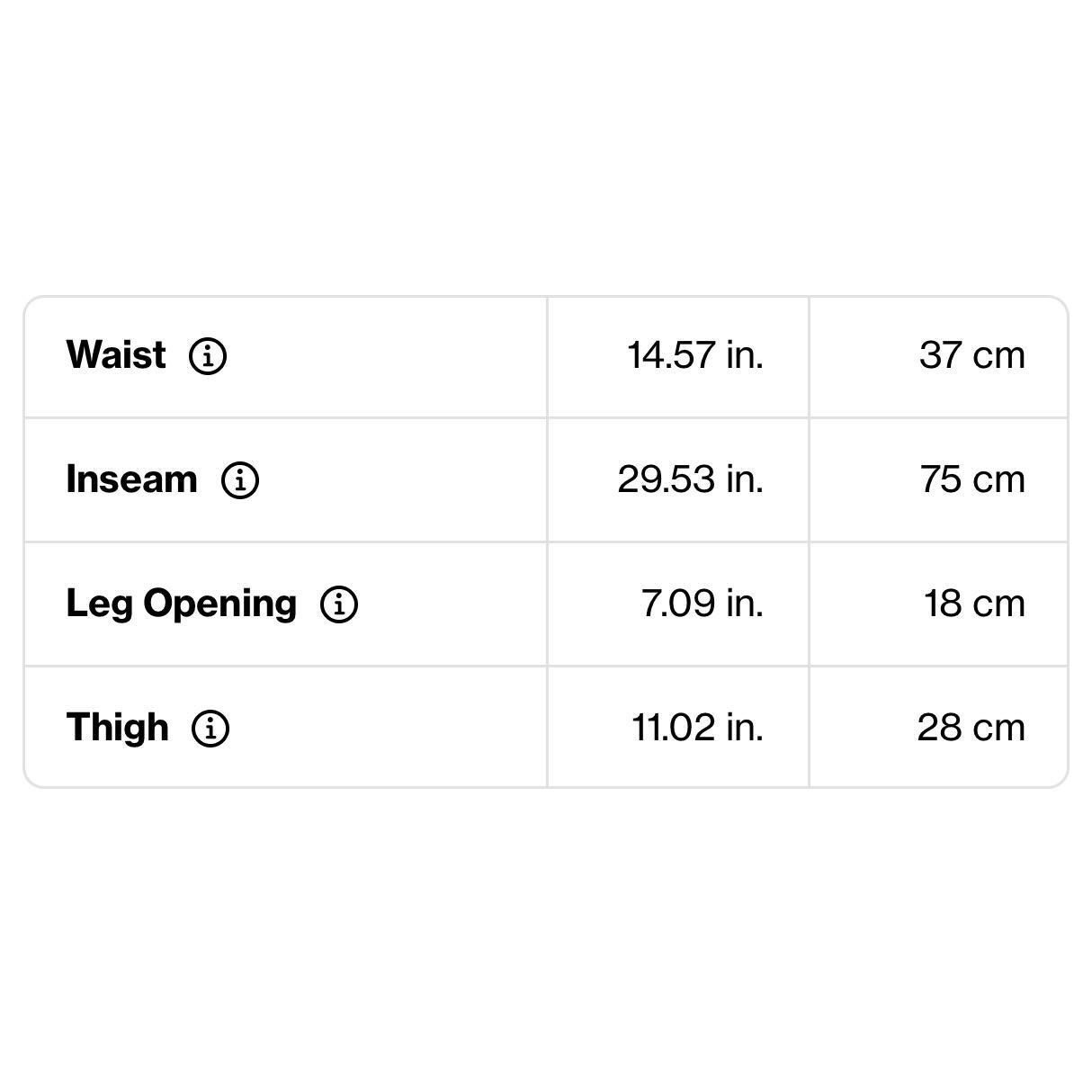The image size is (1092, 1092).
Task: Select the 7.09 in. leg opening value
Action: (x=703, y=604)
